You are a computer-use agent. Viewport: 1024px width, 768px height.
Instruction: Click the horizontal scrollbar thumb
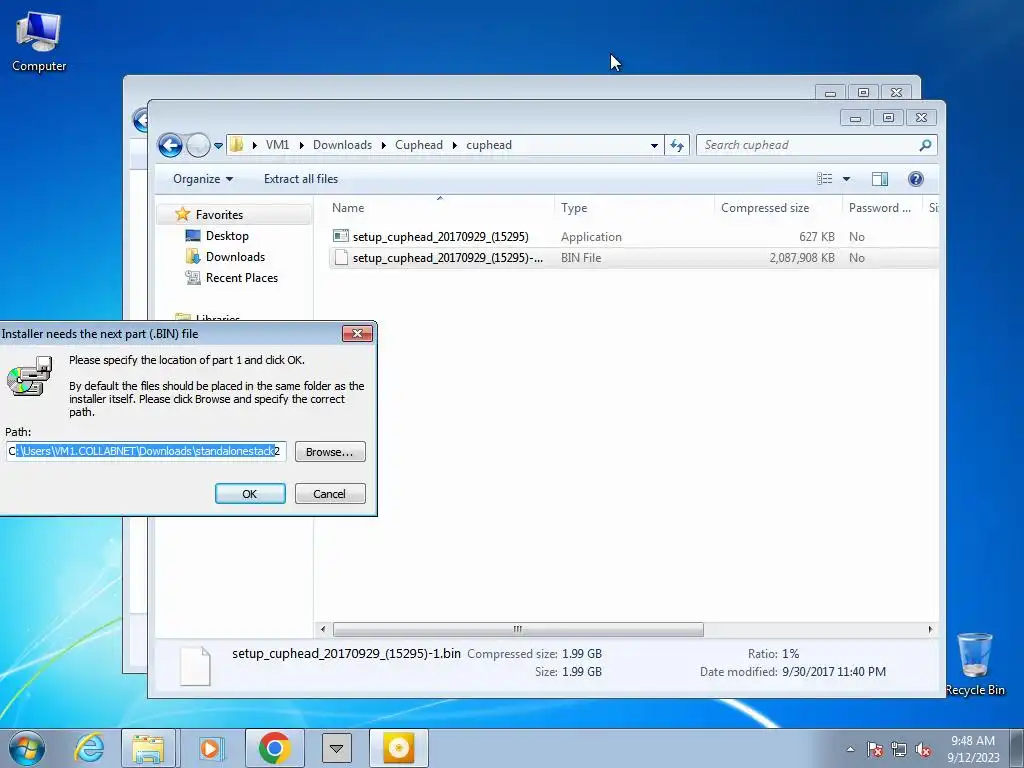click(x=518, y=630)
